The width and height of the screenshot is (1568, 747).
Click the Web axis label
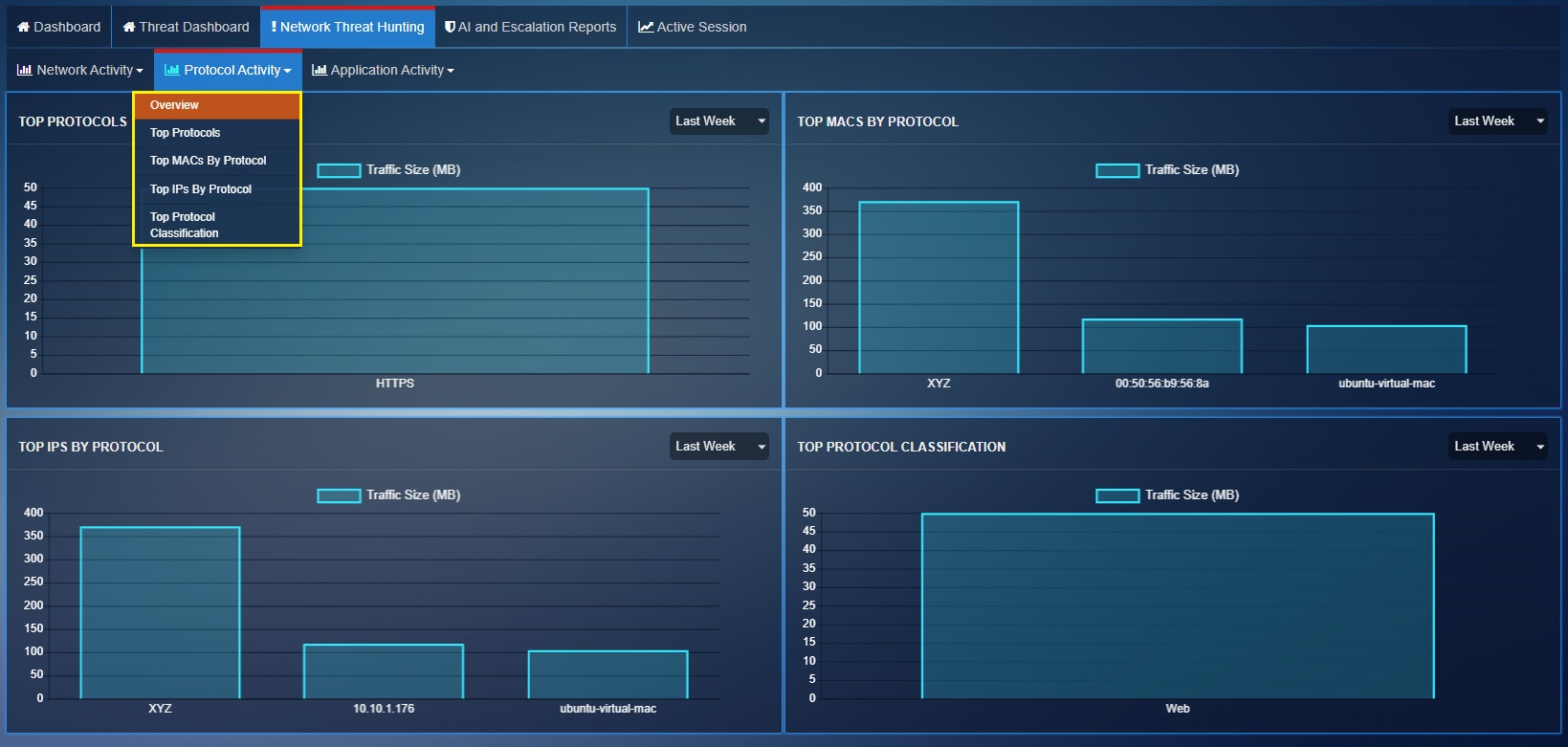click(1178, 709)
